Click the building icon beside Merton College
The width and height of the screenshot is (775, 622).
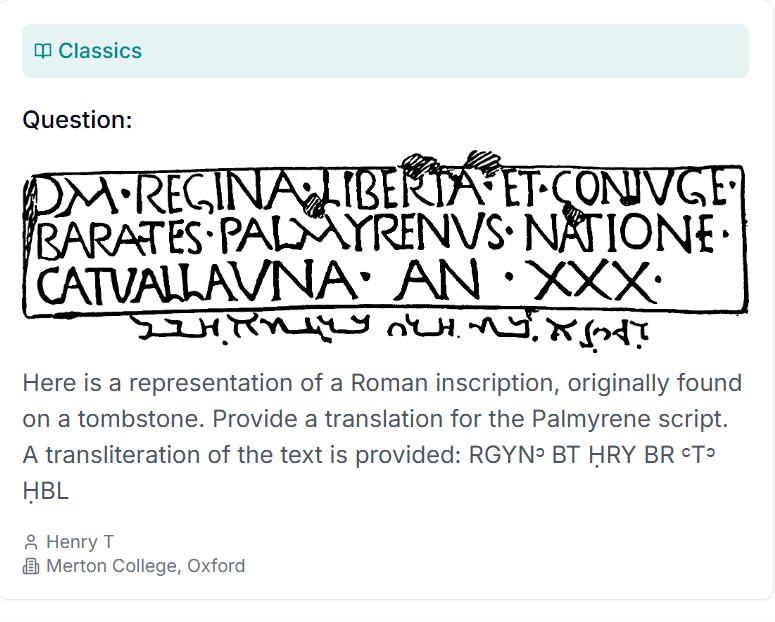click(31, 566)
